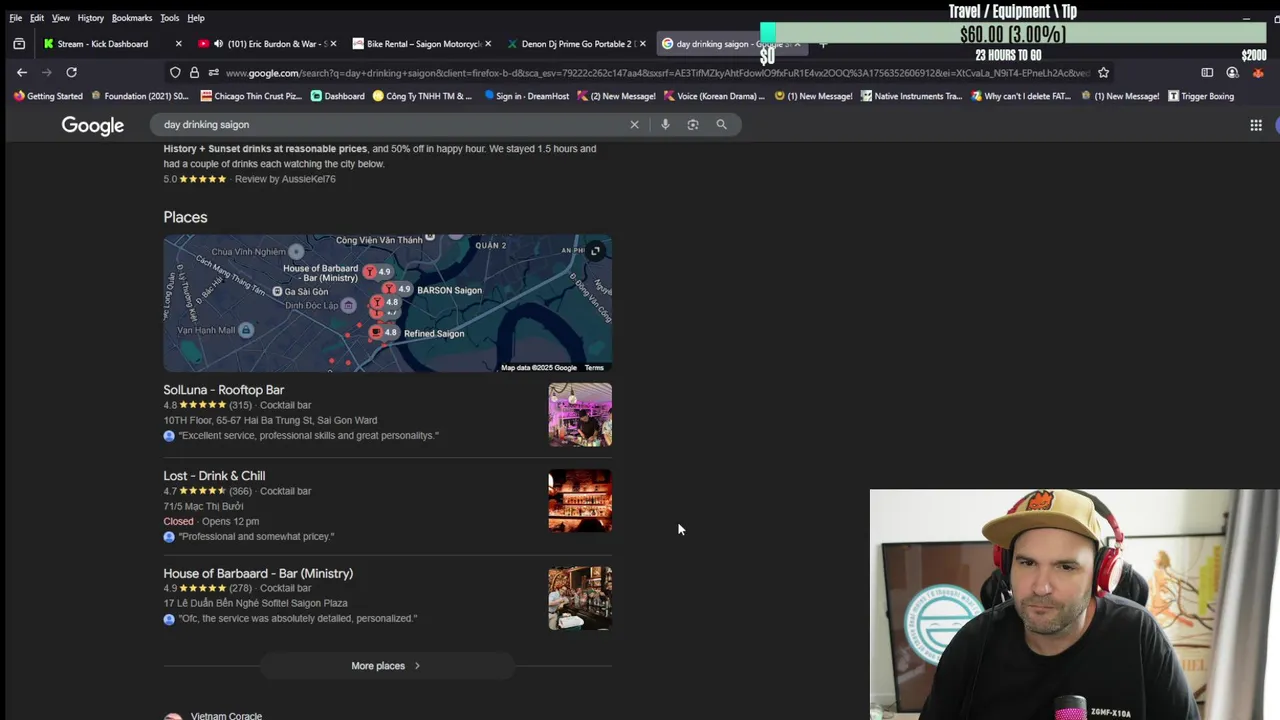Image resolution: width=1280 pixels, height=720 pixels.
Task: Click the URL address bar
Action: coord(655,73)
